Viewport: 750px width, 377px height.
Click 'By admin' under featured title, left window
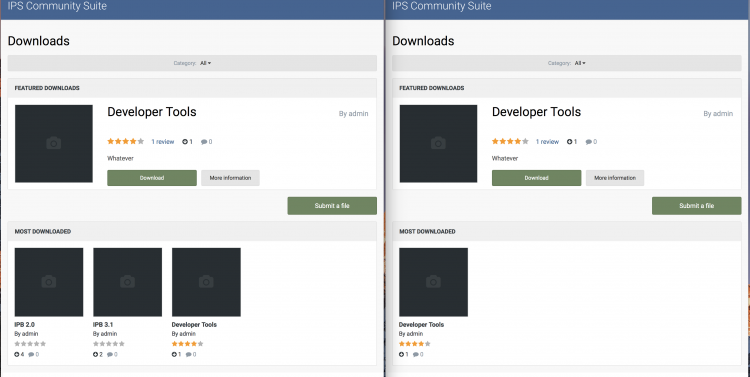pos(353,114)
